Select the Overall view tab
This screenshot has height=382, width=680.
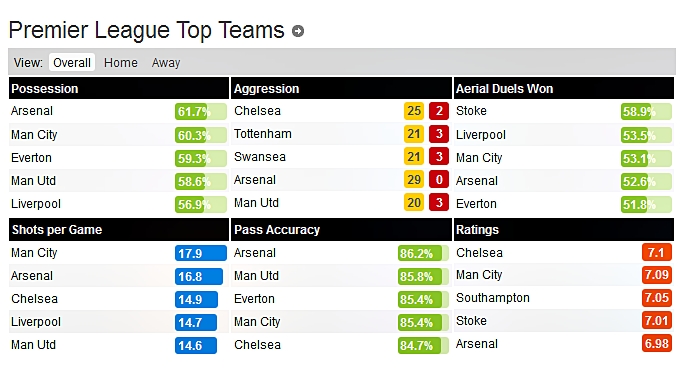pos(72,62)
